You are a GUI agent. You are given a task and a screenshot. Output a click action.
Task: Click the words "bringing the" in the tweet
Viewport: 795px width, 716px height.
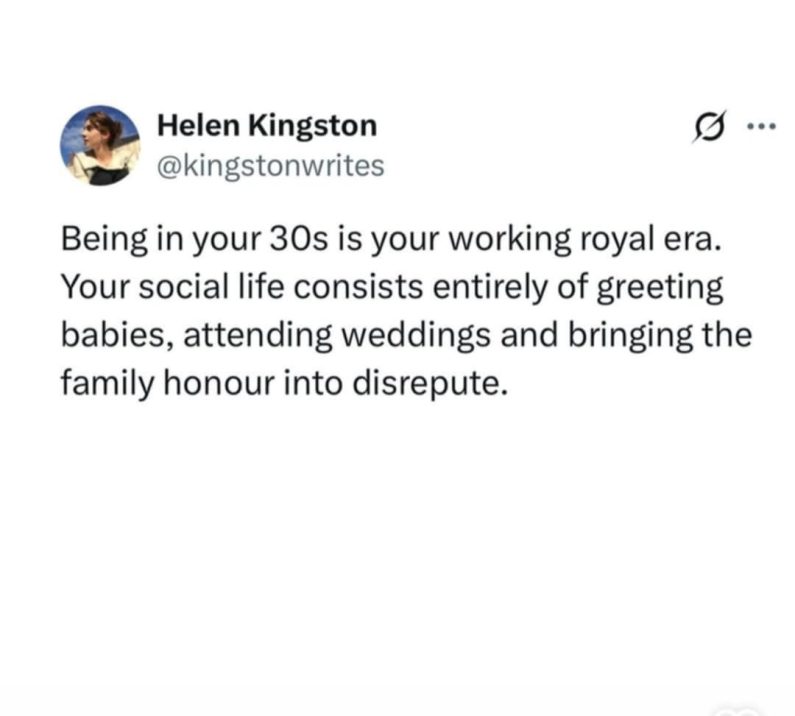pos(660,336)
